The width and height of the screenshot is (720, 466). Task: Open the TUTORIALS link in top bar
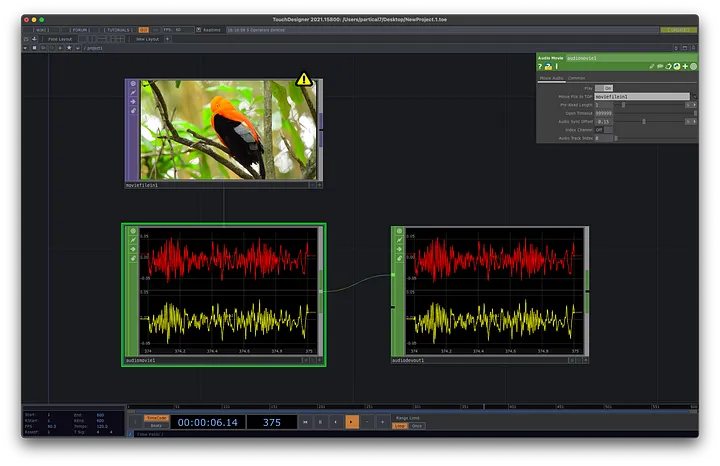(x=116, y=30)
